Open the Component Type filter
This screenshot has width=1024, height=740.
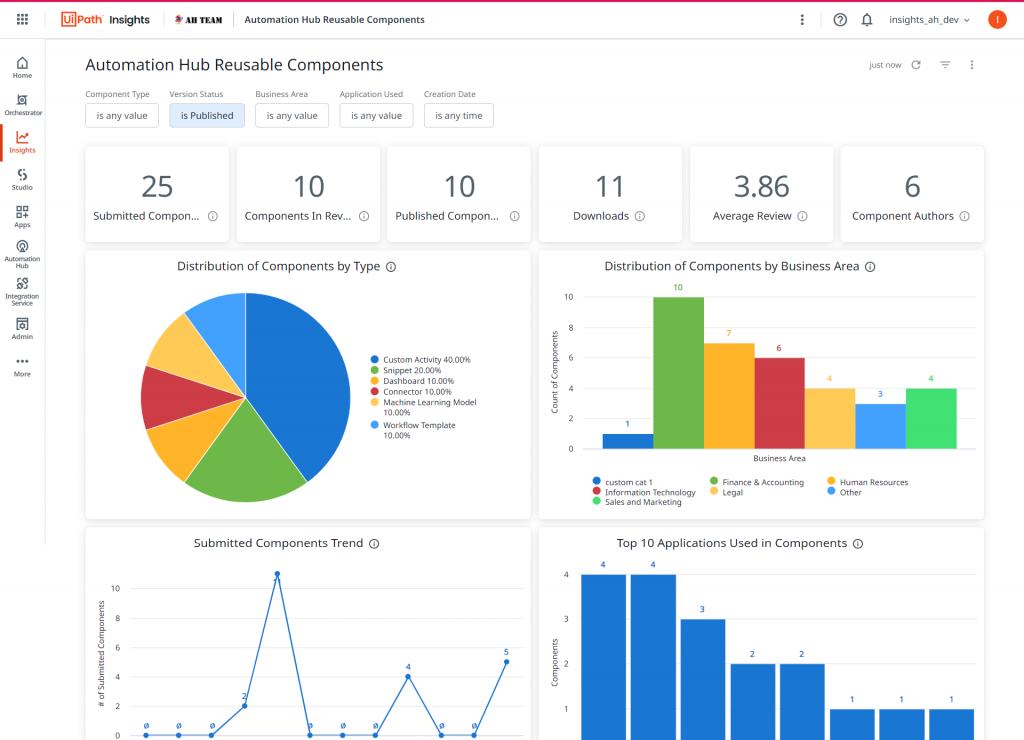[x=122, y=116]
